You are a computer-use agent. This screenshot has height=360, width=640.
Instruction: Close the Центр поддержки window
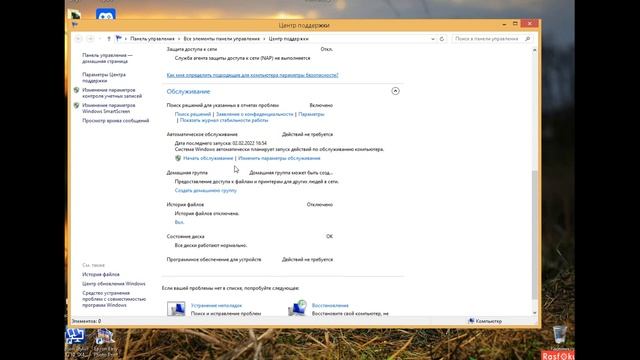[529, 24]
